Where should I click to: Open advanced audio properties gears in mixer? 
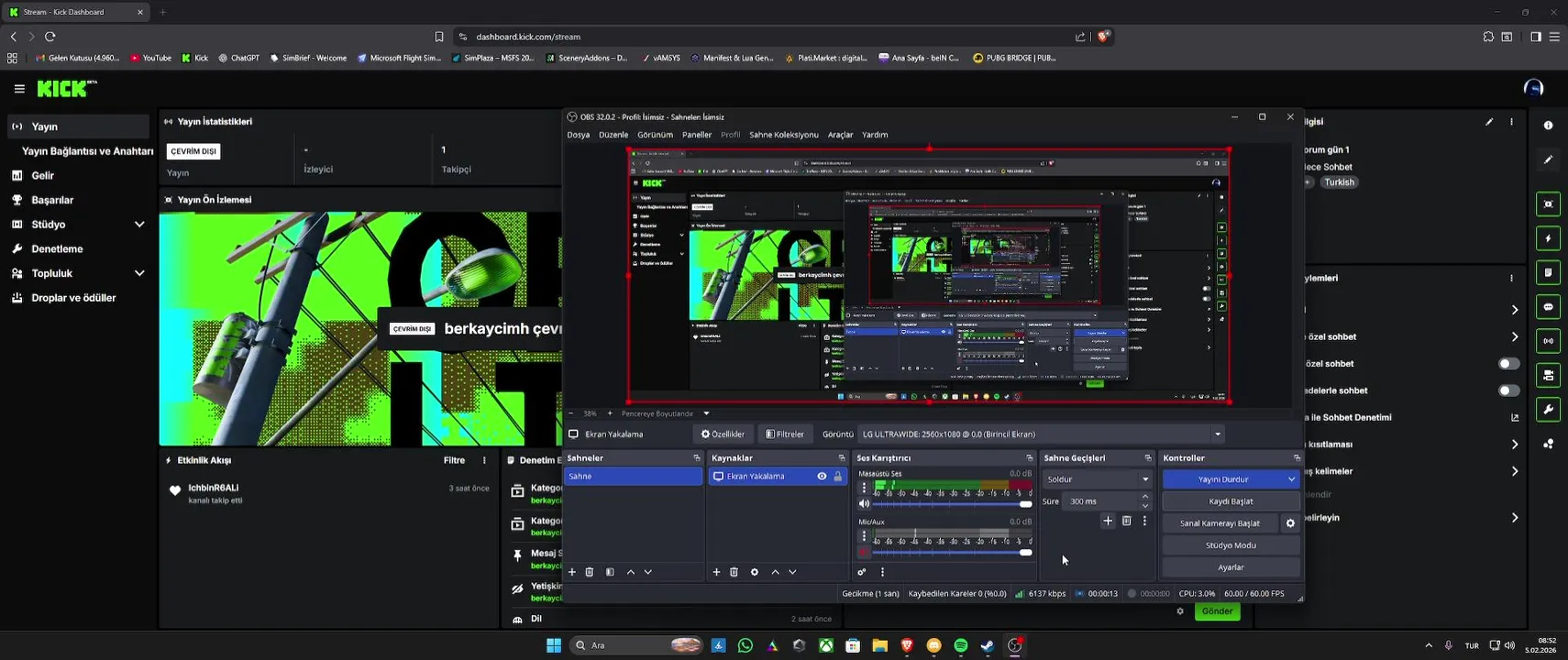click(x=862, y=572)
